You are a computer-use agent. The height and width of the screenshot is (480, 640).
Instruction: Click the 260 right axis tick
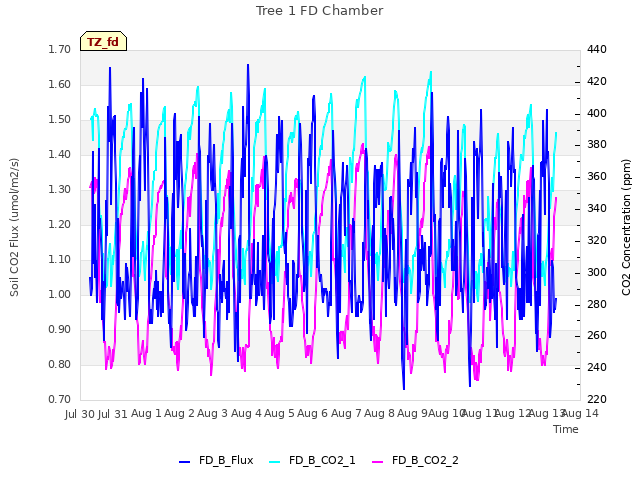[597, 336]
